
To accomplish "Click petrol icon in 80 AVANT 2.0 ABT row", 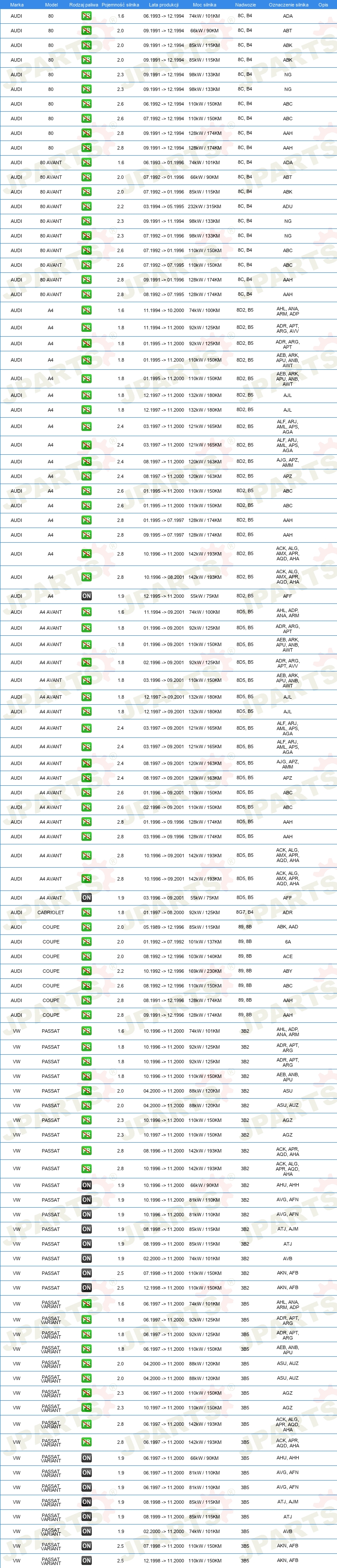I will coord(86,177).
